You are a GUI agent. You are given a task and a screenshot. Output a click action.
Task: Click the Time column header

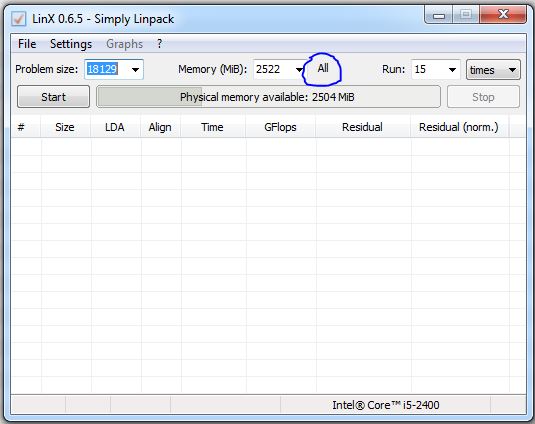click(x=212, y=127)
